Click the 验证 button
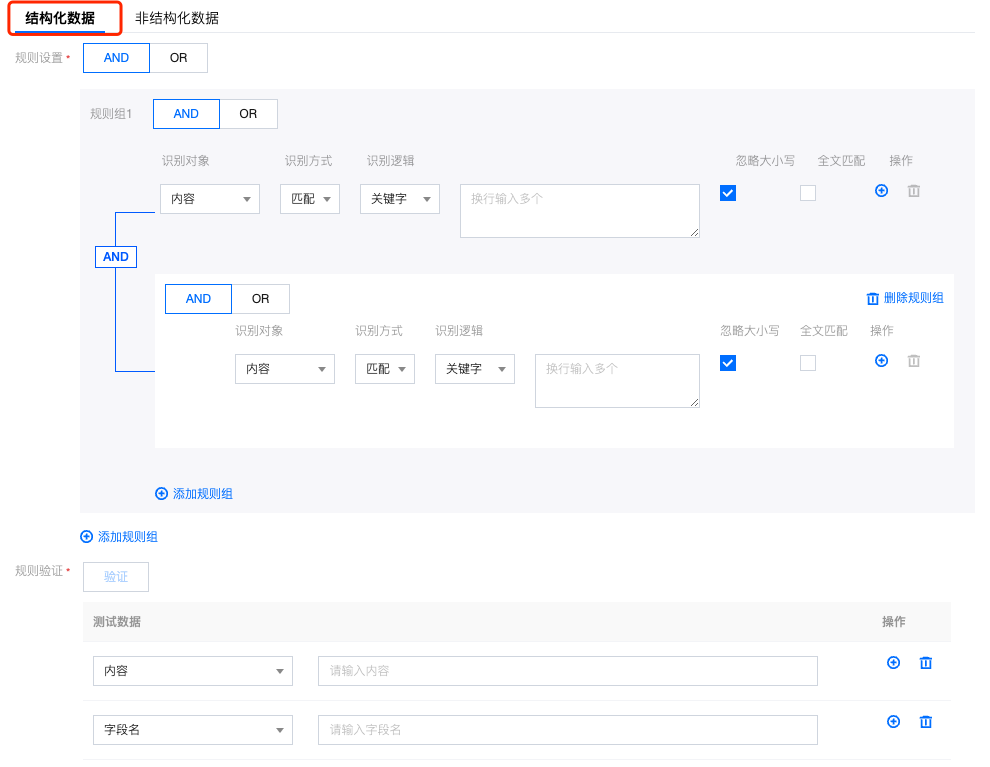Screen dimensions: 990x767 [x=116, y=577]
